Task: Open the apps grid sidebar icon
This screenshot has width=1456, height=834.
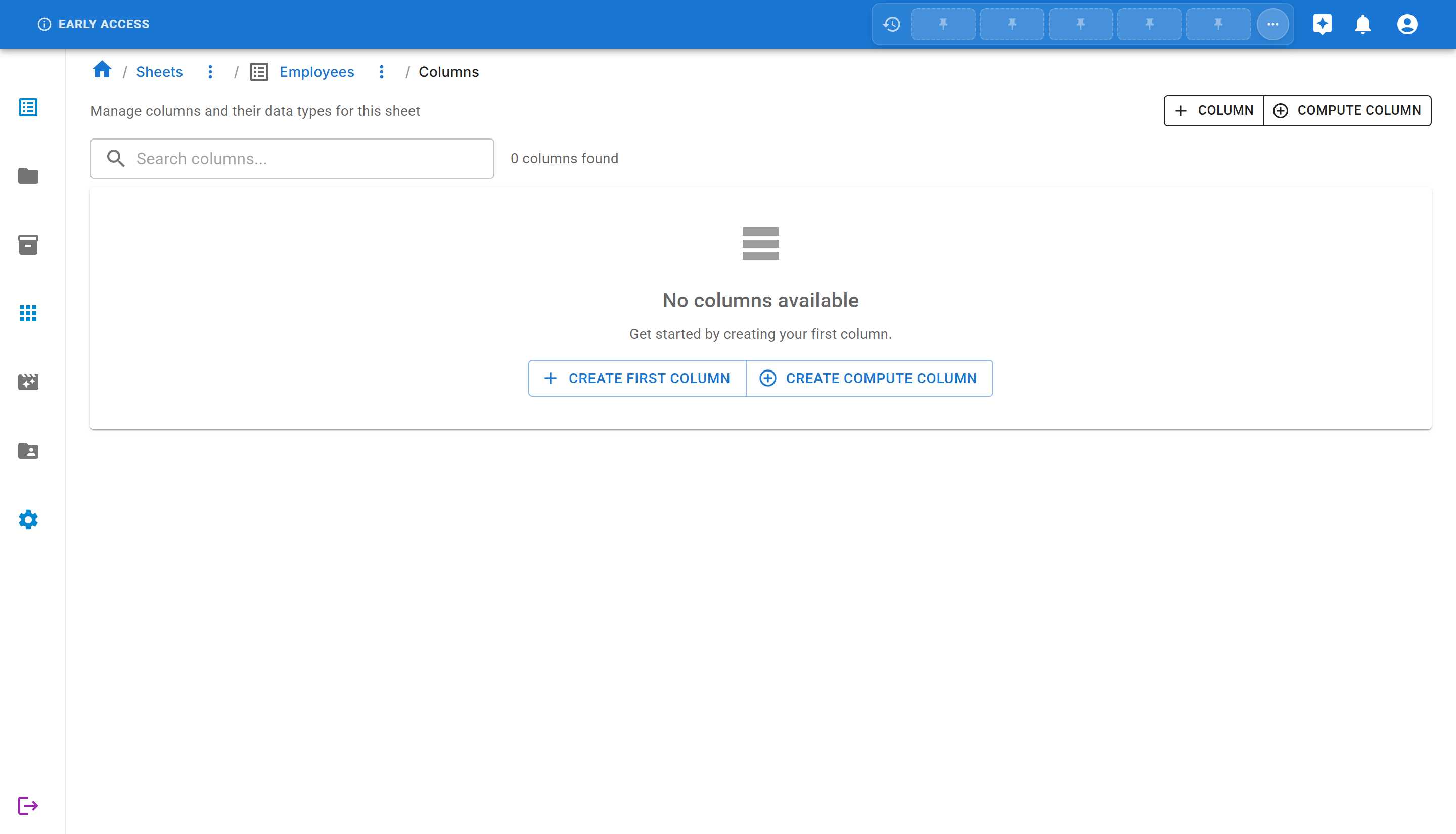Action: pos(28,313)
